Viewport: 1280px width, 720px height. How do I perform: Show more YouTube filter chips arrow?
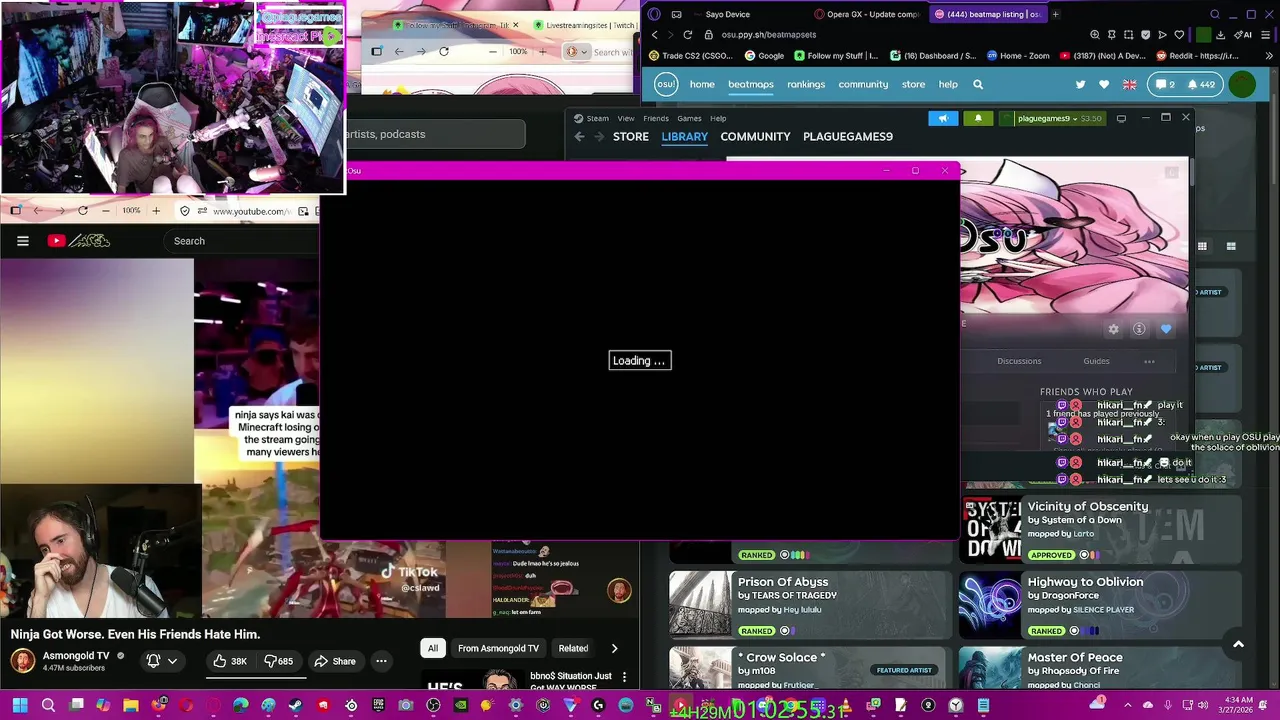[x=614, y=648]
